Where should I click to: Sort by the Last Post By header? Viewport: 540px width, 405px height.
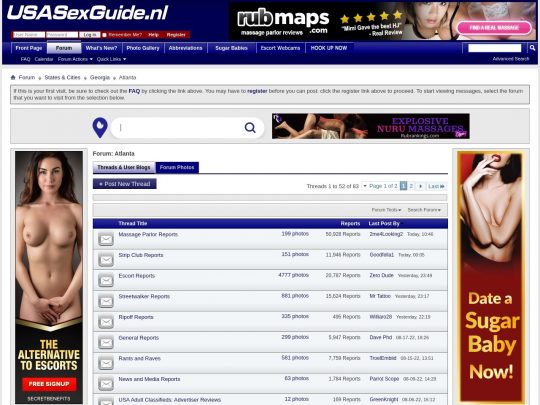point(384,224)
